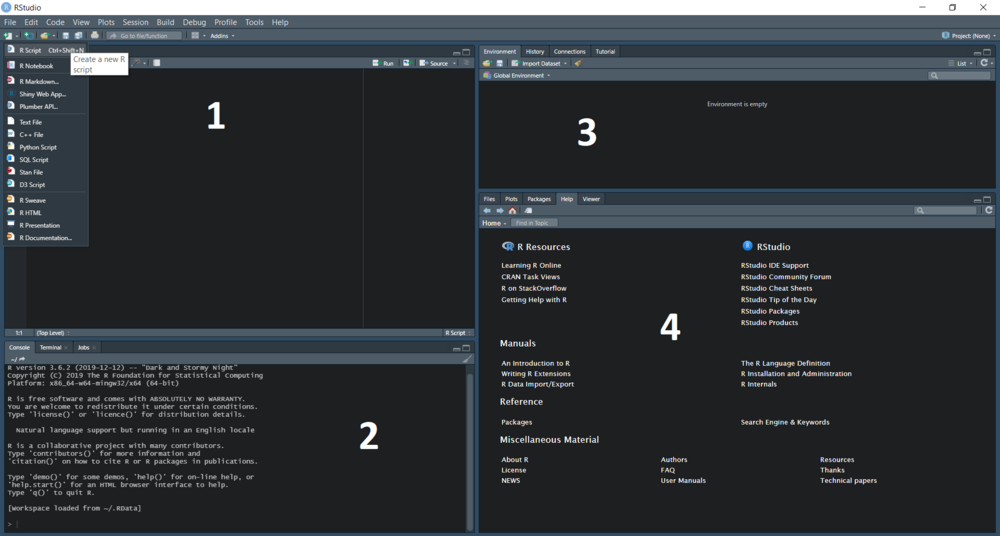
Task: Switch to the Packages tab
Action: point(538,199)
